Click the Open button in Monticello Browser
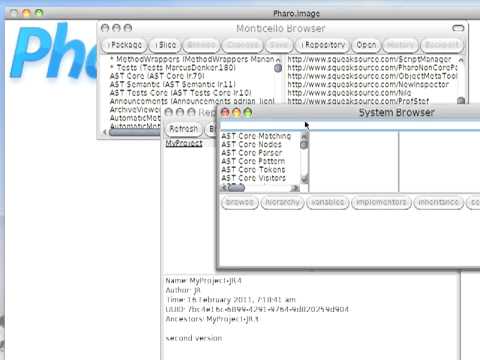Image resolution: width=480 pixels, height=360 pixels. click(366, 45)
